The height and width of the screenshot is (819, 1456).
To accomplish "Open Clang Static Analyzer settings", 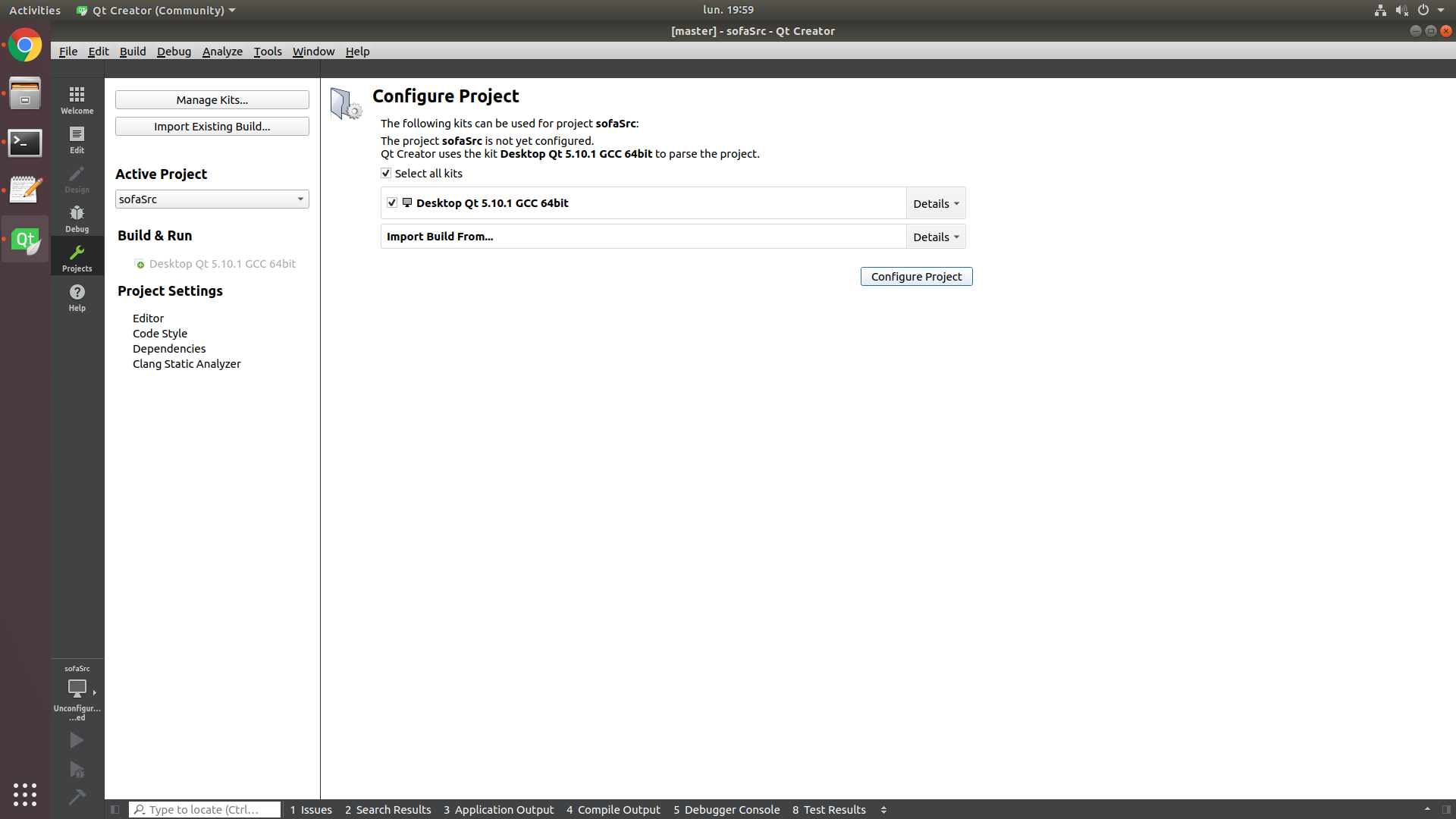I will [x=187, y=364].
